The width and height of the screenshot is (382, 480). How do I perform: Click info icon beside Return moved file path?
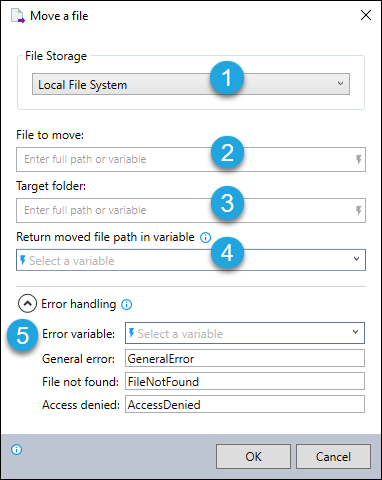pyautogui.click(x=205, y=237)
